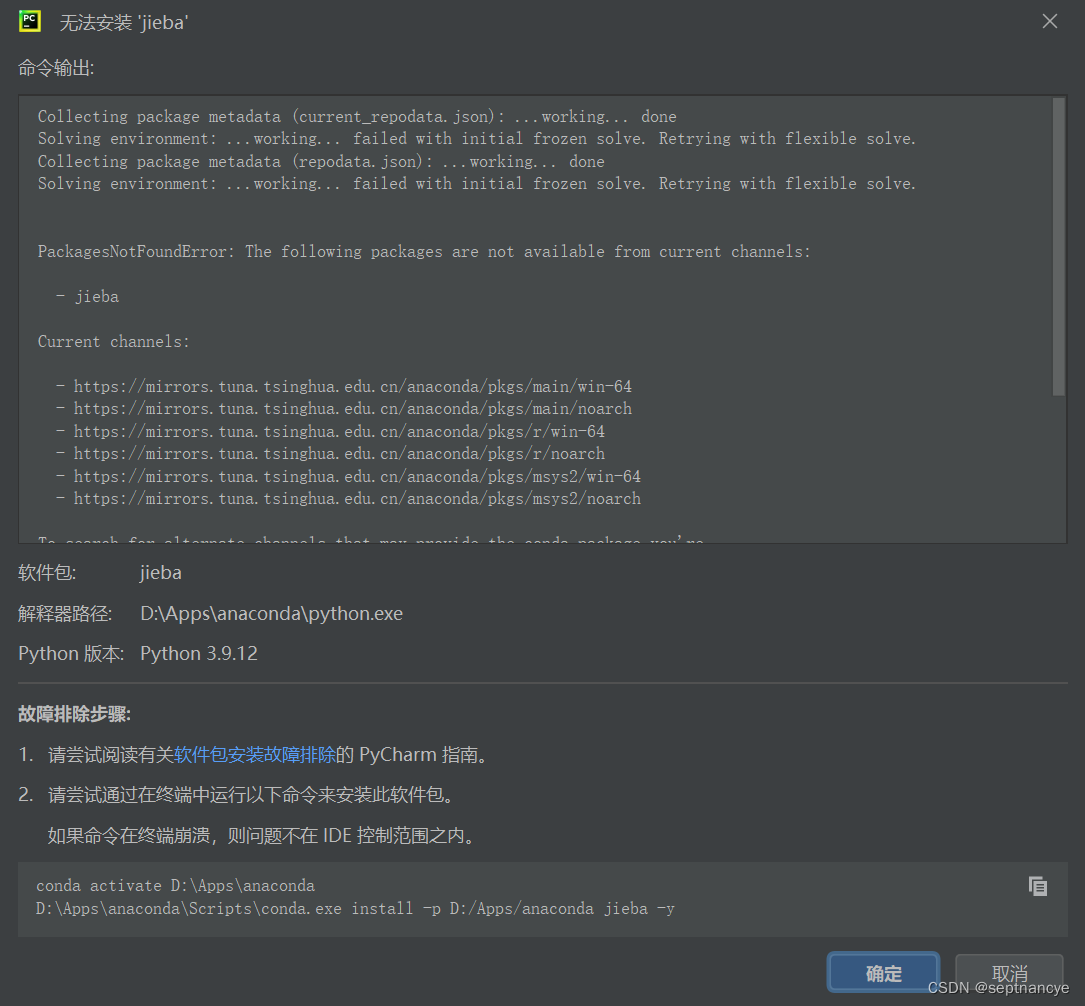Select the pkgs/msys2/win-64 channel URL
This screenshot has height=1006, width=1085.
coord(357,476)
